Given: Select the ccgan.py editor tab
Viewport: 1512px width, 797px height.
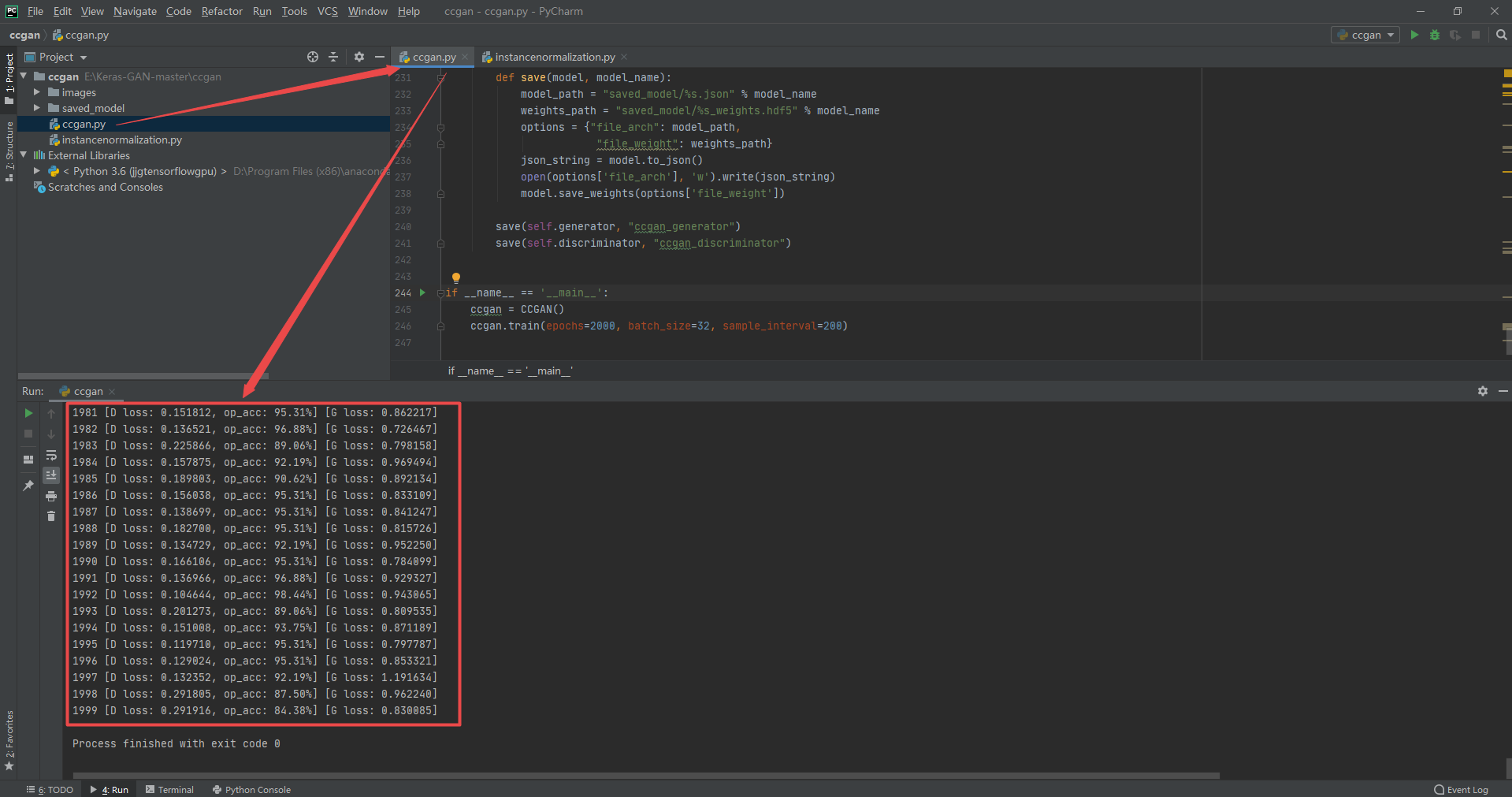Looking at the screenshot, I should click(433, 57).
